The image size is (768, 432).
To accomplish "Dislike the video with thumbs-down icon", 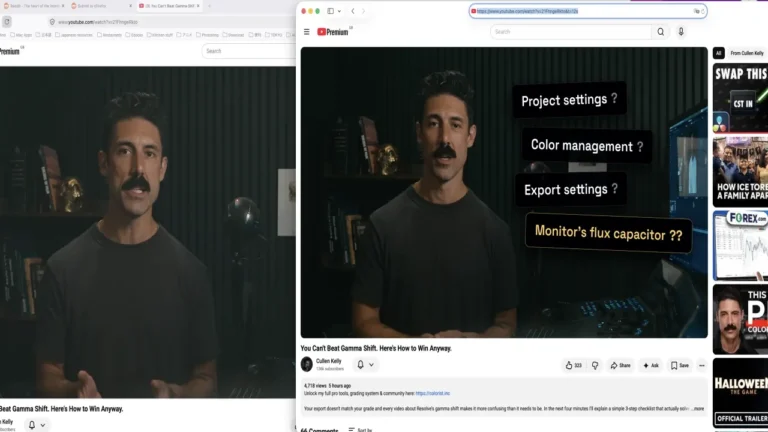I will 595,365.
